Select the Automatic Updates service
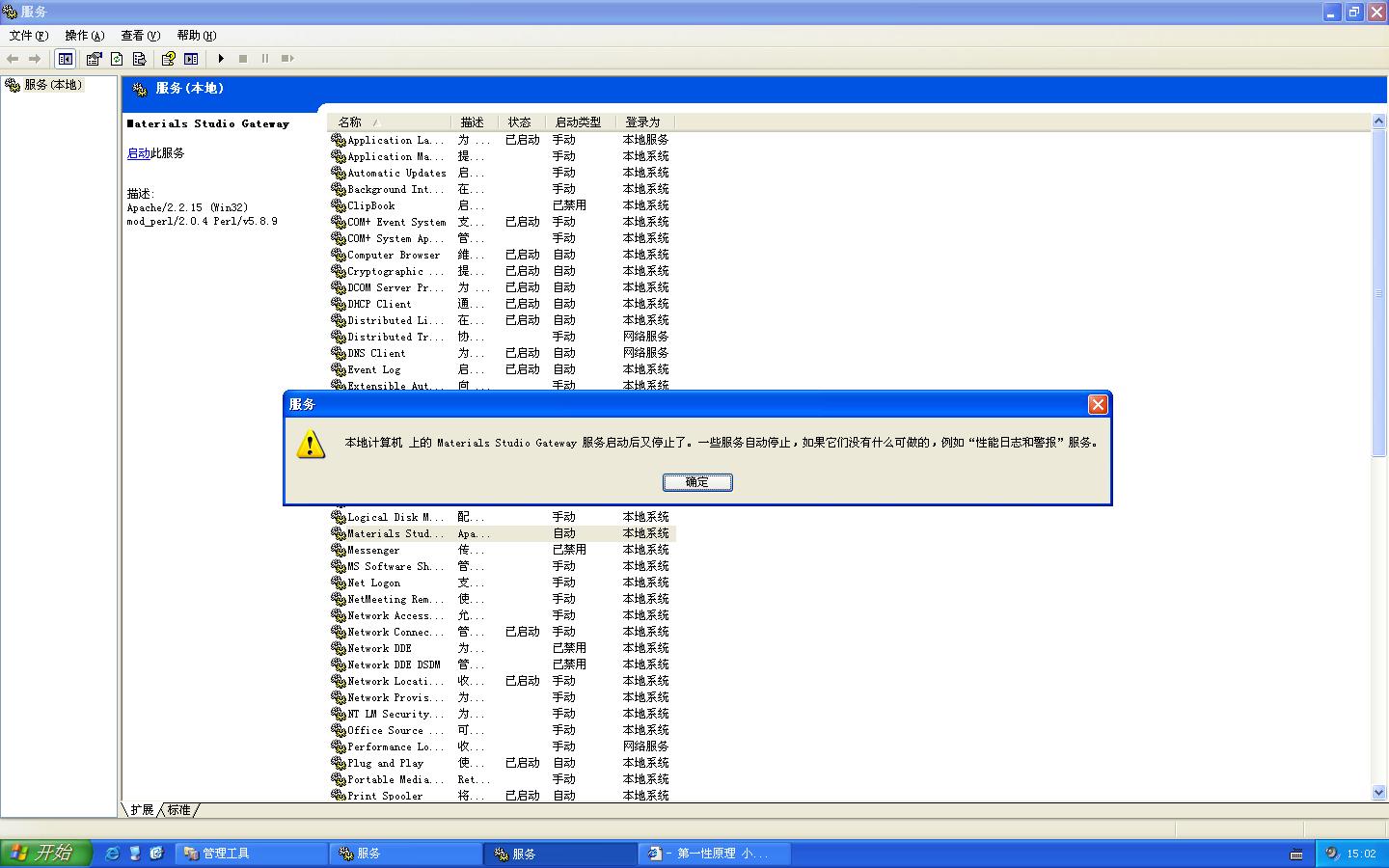Viewport: 1389px width, 868px height. [503, 173]
